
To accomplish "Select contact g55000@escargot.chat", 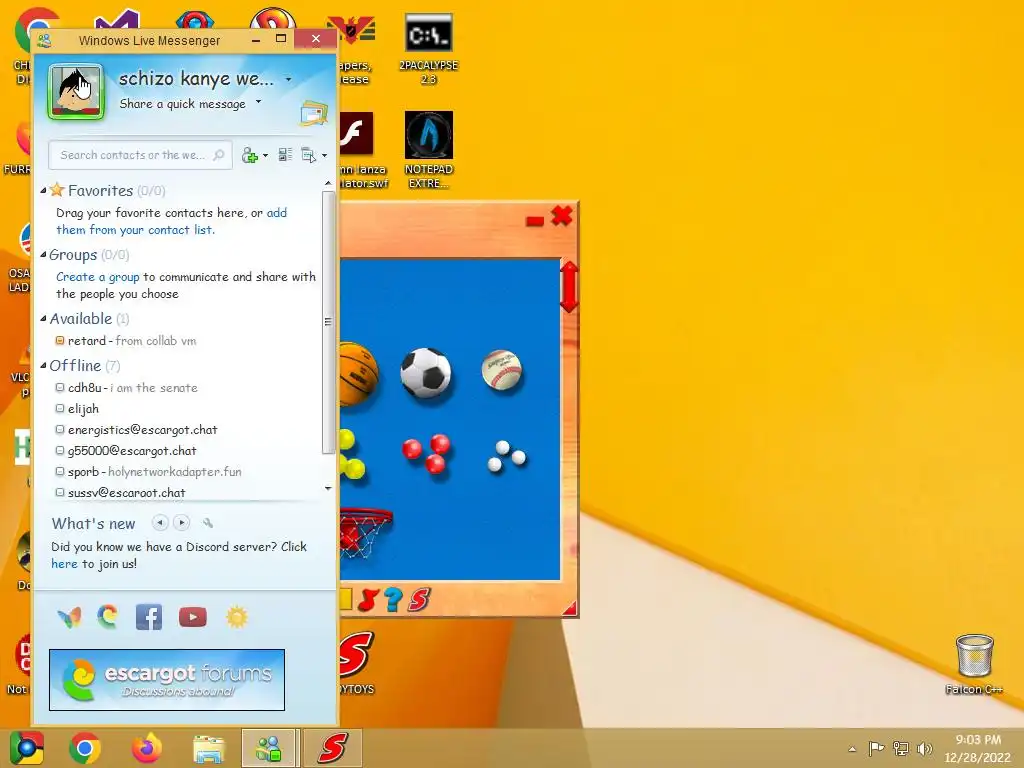I will click(x=125, y=451).
